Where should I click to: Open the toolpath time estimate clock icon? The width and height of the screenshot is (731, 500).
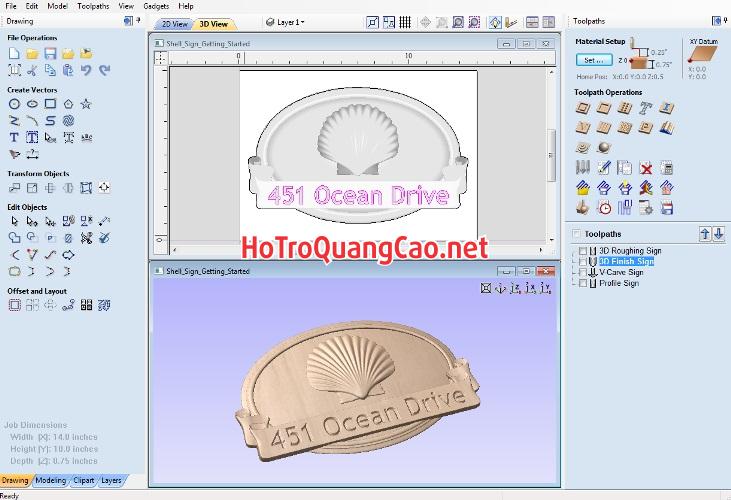pyautogui.click(x=604, y=207)
